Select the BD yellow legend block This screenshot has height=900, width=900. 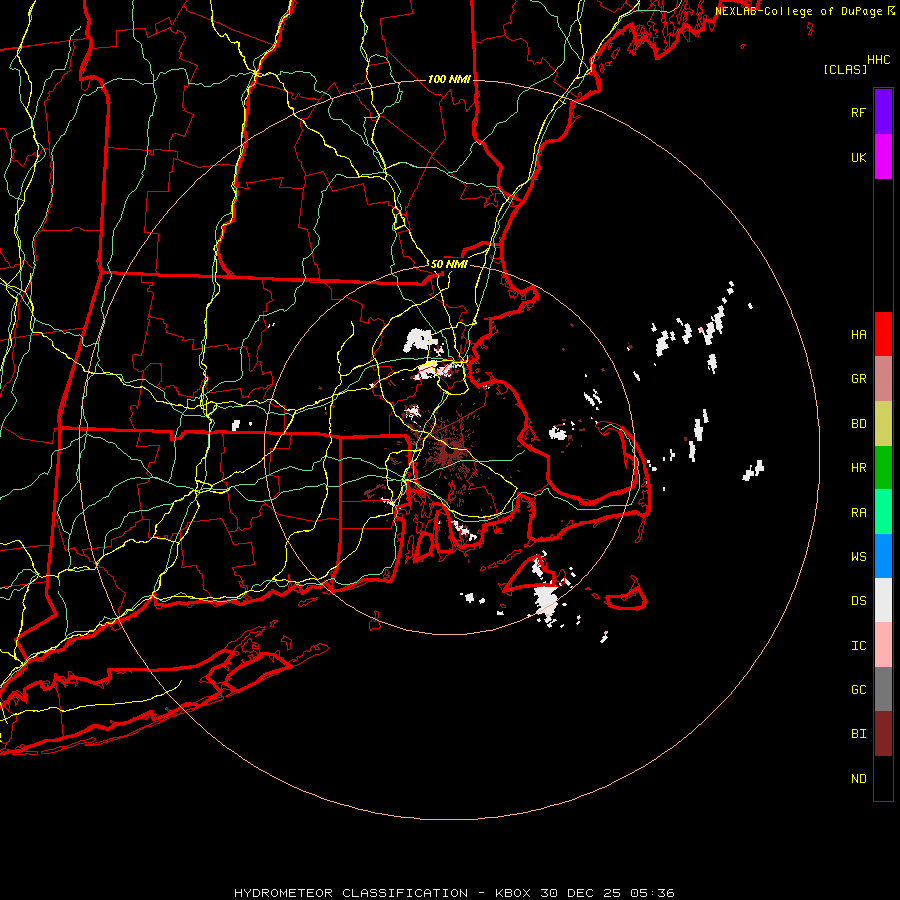coord(883,423)
